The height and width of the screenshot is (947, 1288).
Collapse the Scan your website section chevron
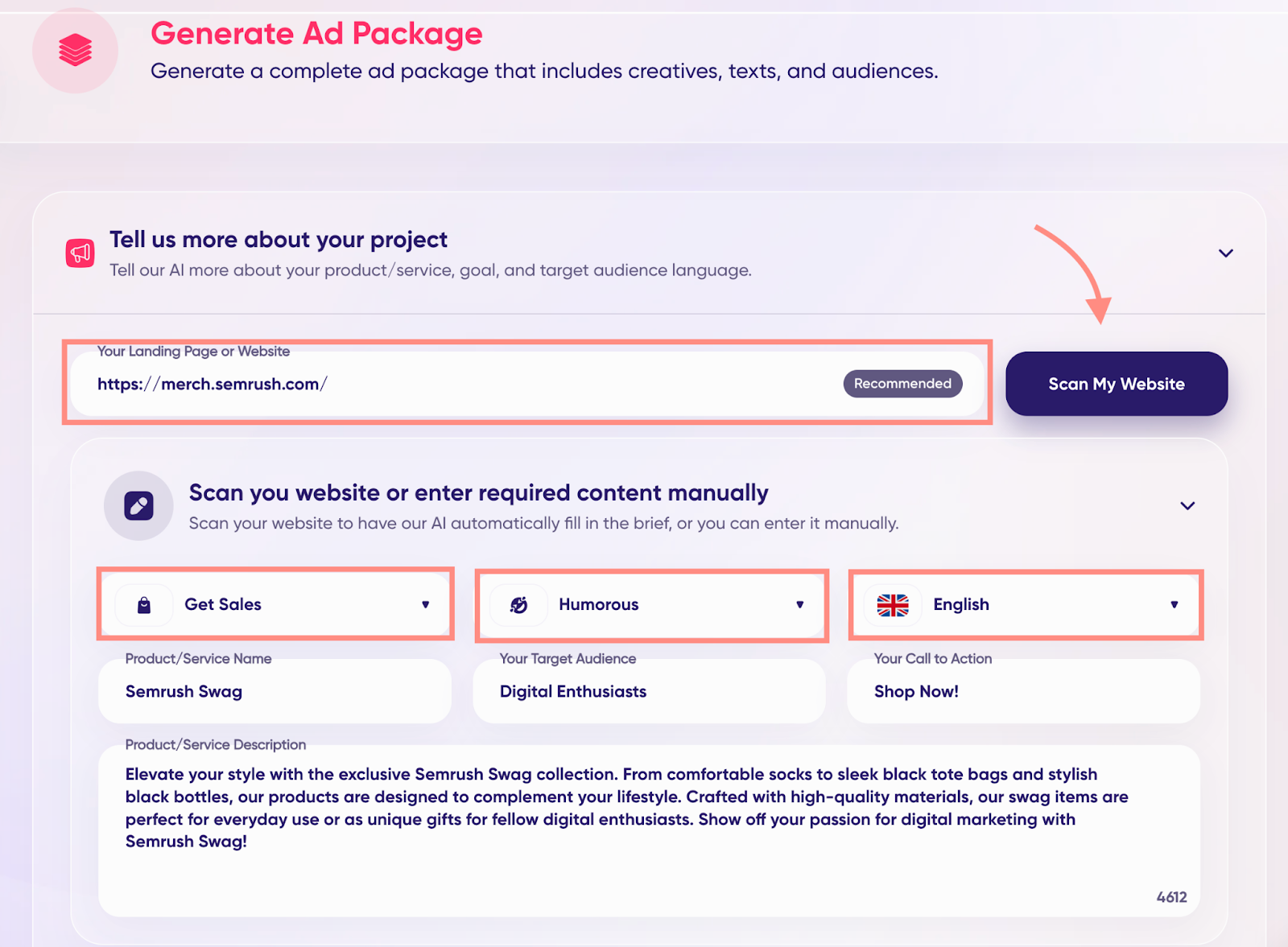pyautogui.click(x=1187, y=506)
